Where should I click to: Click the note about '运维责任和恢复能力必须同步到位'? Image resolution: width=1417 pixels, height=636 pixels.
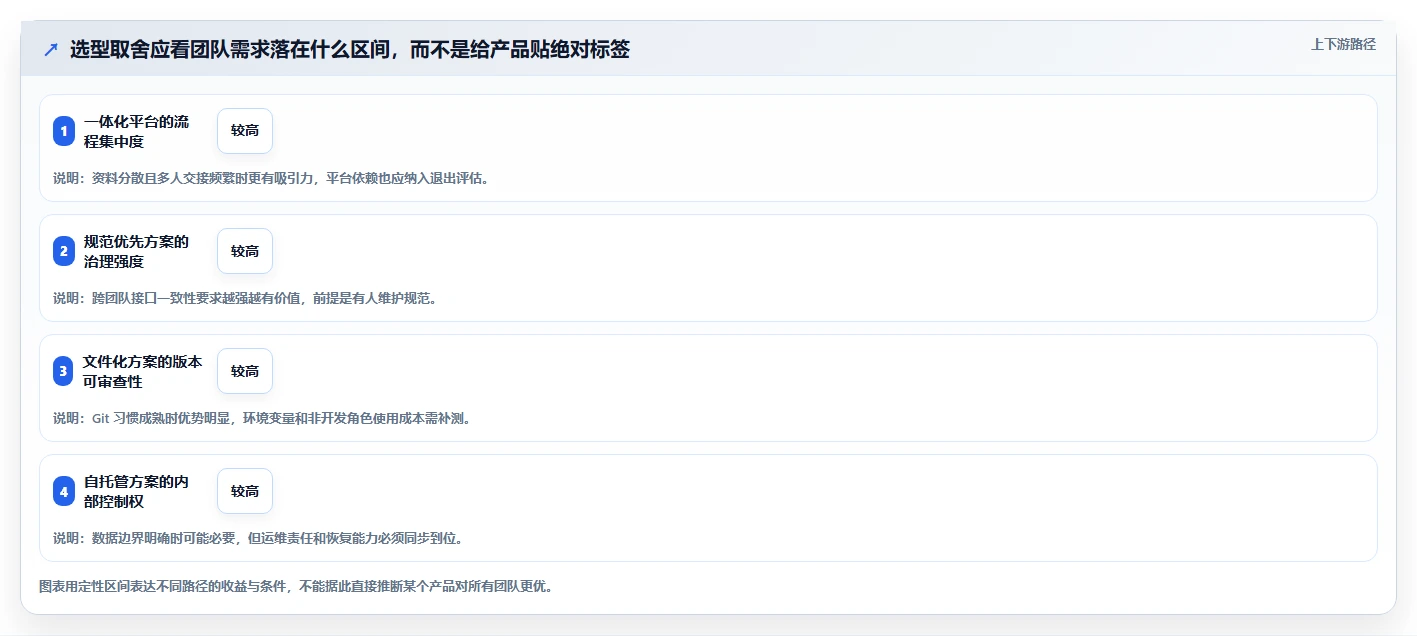[x=258, y=538]
